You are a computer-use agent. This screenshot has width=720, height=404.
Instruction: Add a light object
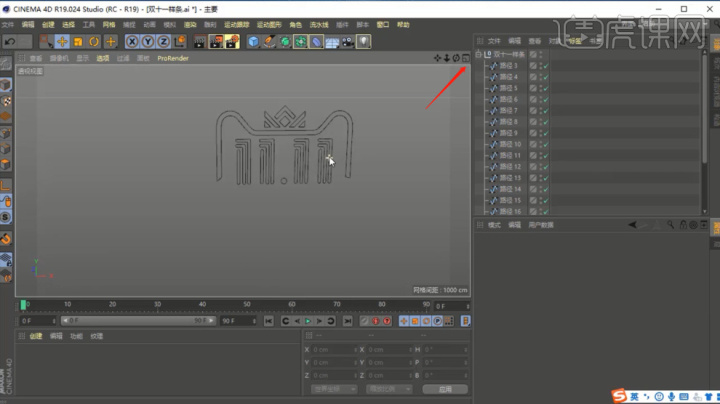coord(363,42)
